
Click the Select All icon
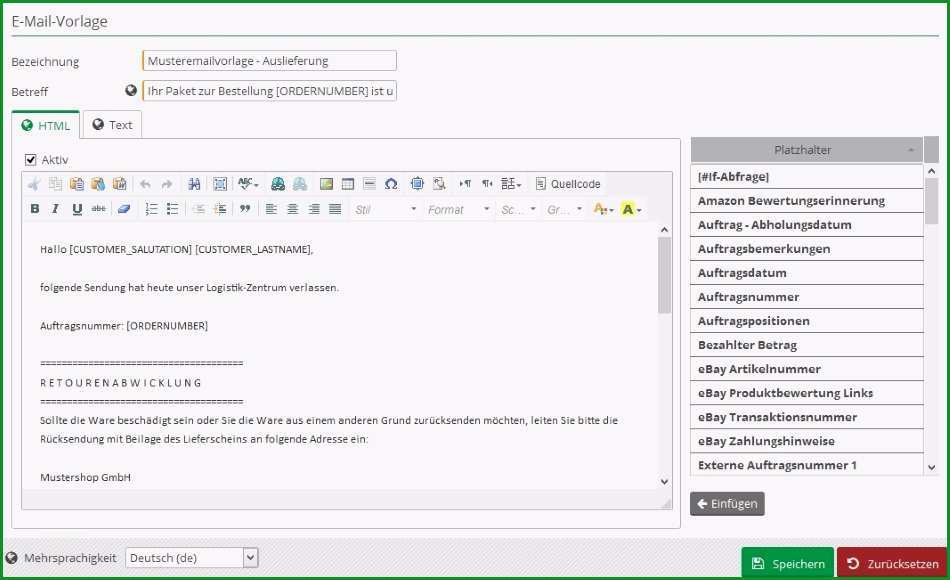coord(220,184)
